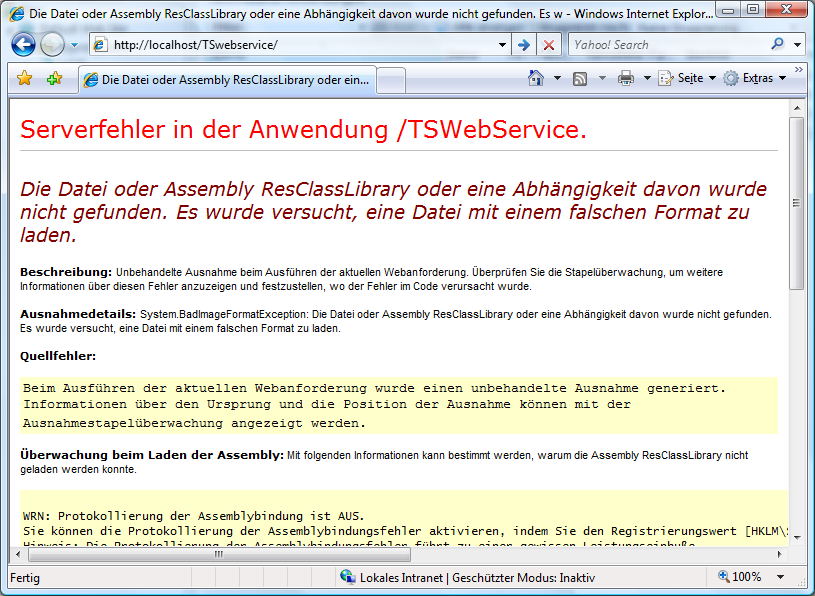Open the search provider dropdown arrow
Screen dimensions: 815x596
click(x=798, y=45)
